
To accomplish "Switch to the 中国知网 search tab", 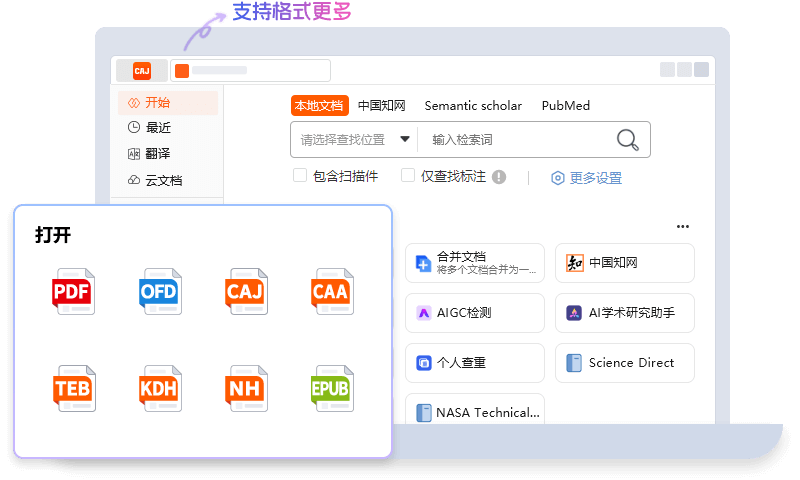I will [x=382, y=106].
